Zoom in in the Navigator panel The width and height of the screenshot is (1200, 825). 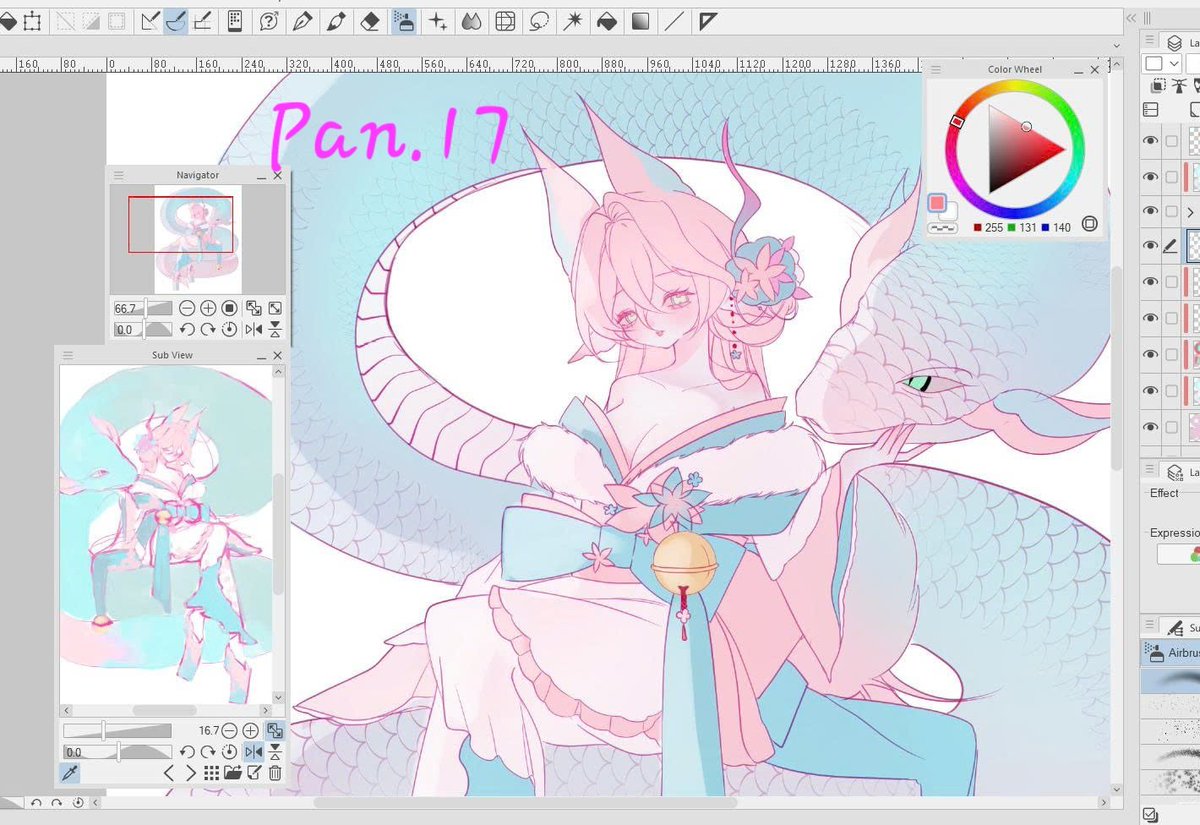coord(208,308)
